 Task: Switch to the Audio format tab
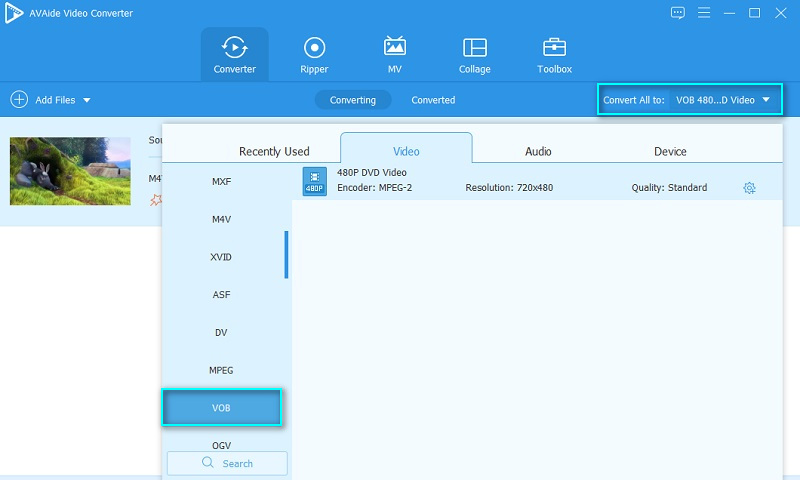538,151
